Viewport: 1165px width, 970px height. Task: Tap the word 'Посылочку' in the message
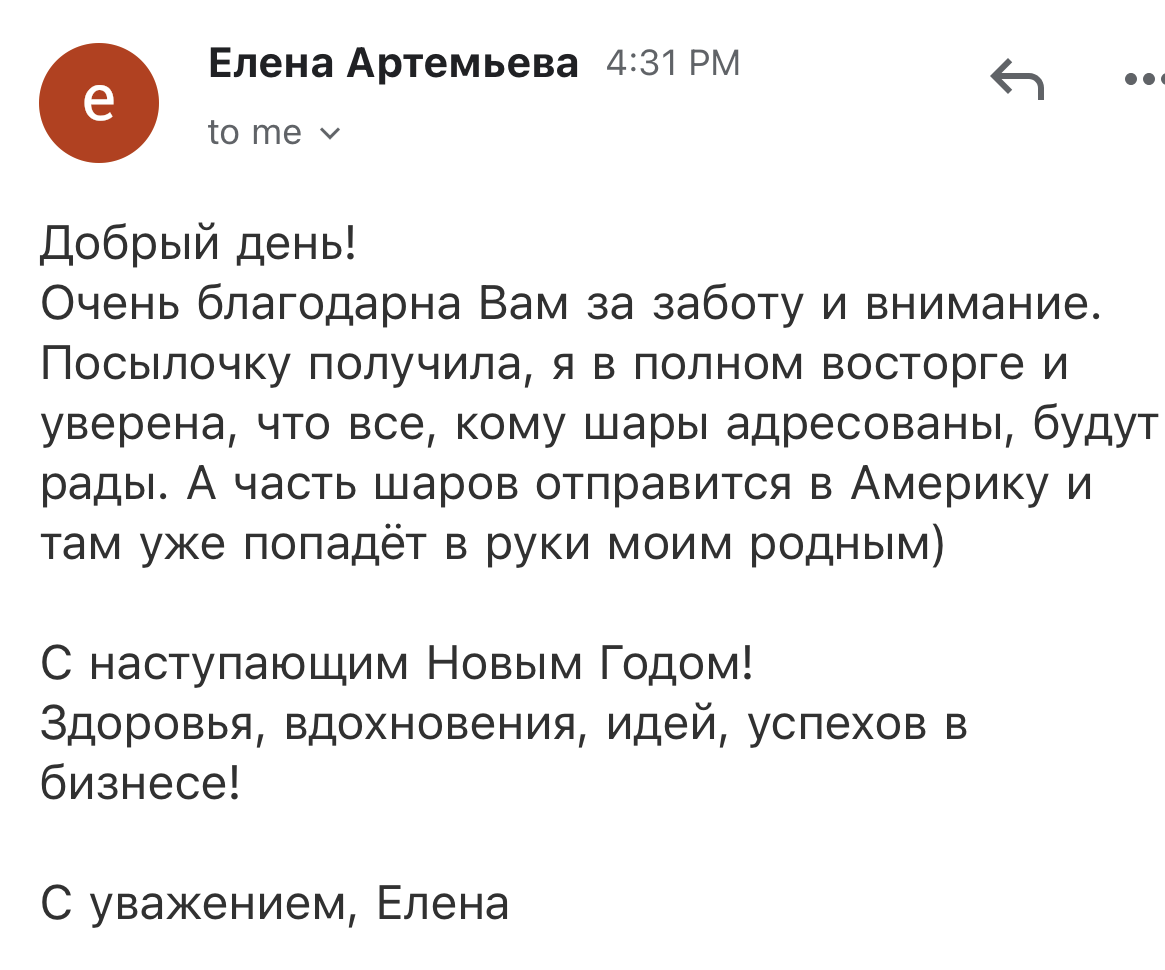[x=165, y=365]
